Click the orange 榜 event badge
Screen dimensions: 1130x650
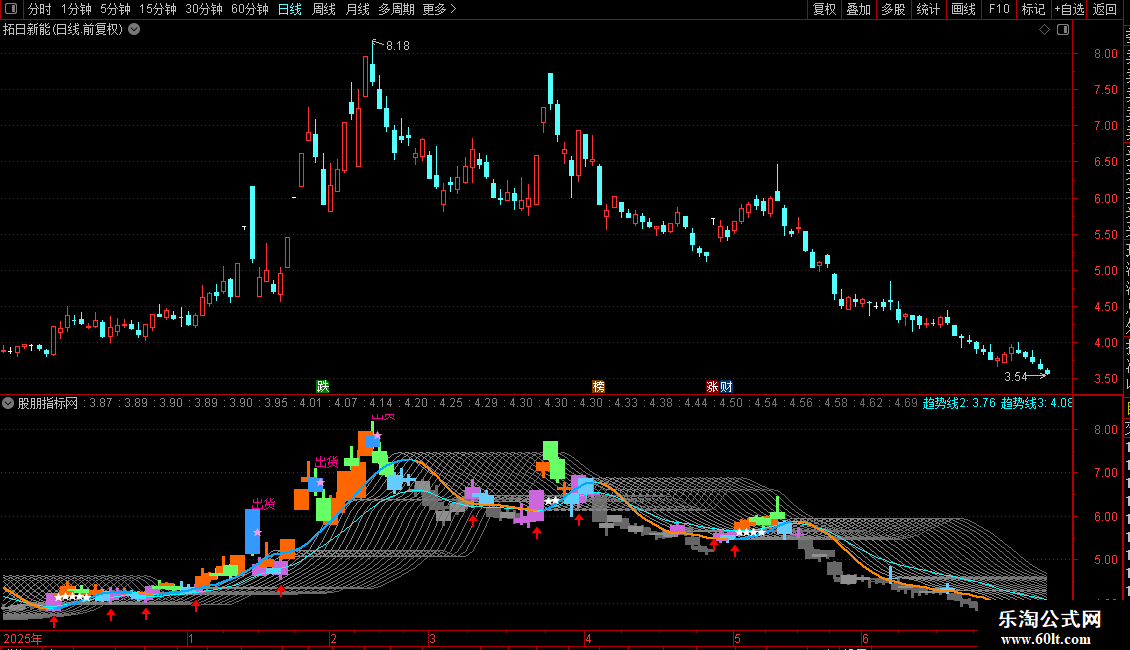coord(598,386)
